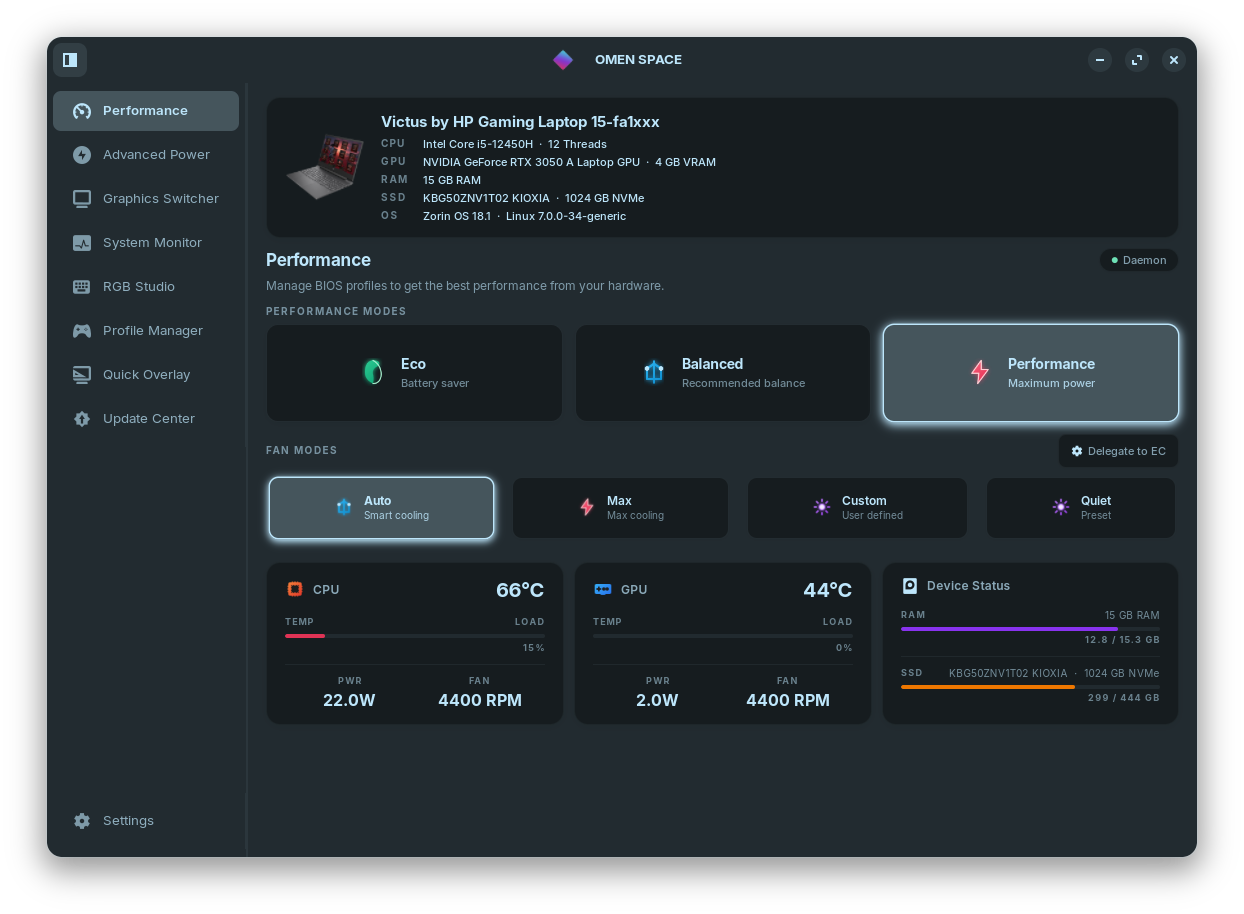The image size is (1244, 914).
Task: Minimize the OMEN SPACE window
Action: pyautogui.click(x=1100, y=60)
